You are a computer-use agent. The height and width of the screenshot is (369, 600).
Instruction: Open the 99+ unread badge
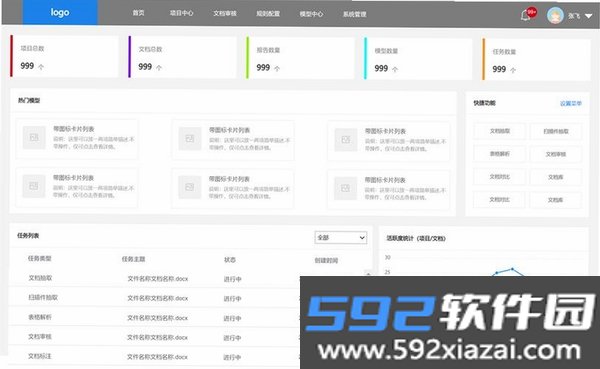[x=532, y=12]
